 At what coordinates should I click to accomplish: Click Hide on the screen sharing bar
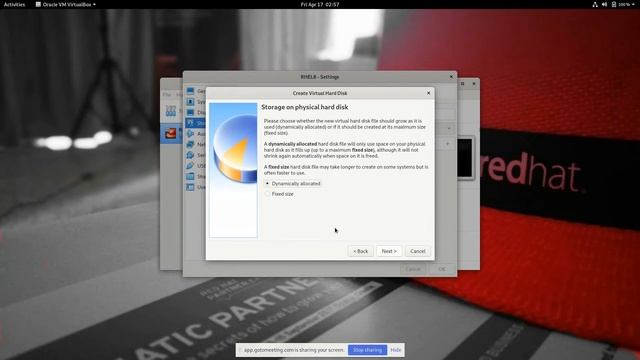pos(396,350)
